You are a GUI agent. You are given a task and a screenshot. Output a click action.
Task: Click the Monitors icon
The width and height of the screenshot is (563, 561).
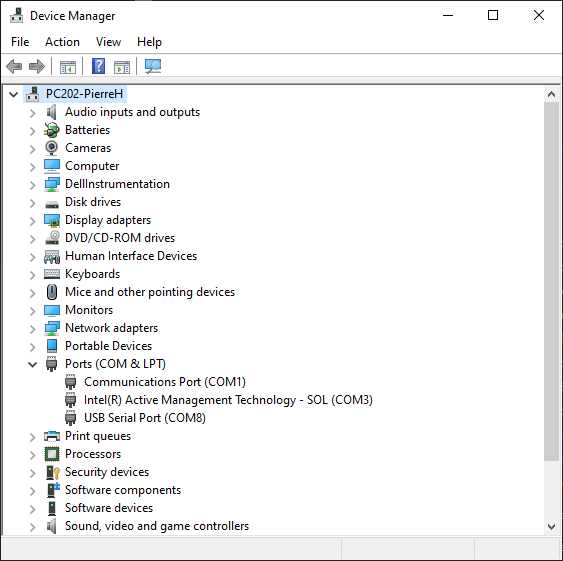52,310
